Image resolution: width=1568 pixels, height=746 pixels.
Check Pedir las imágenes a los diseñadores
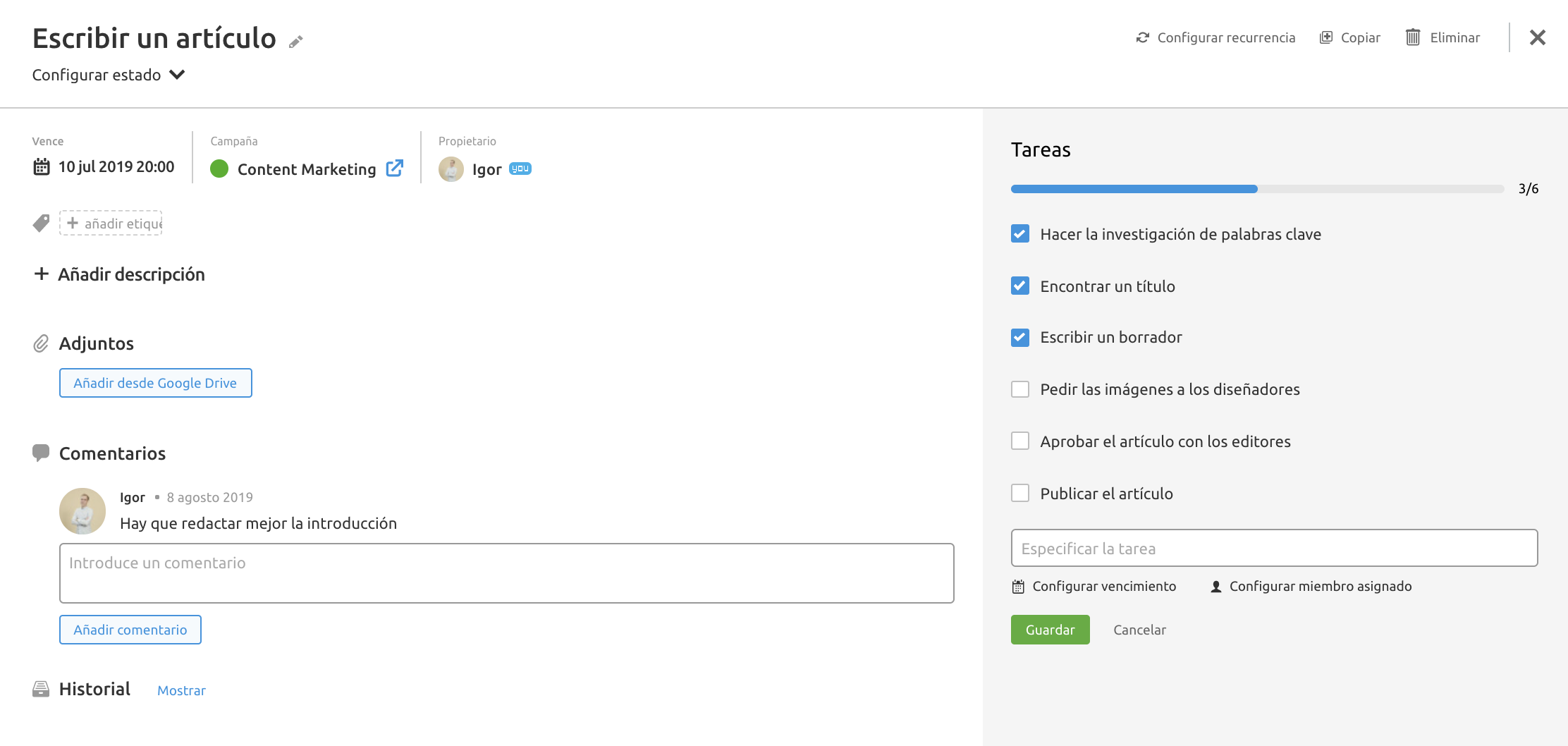[1019, 389]
